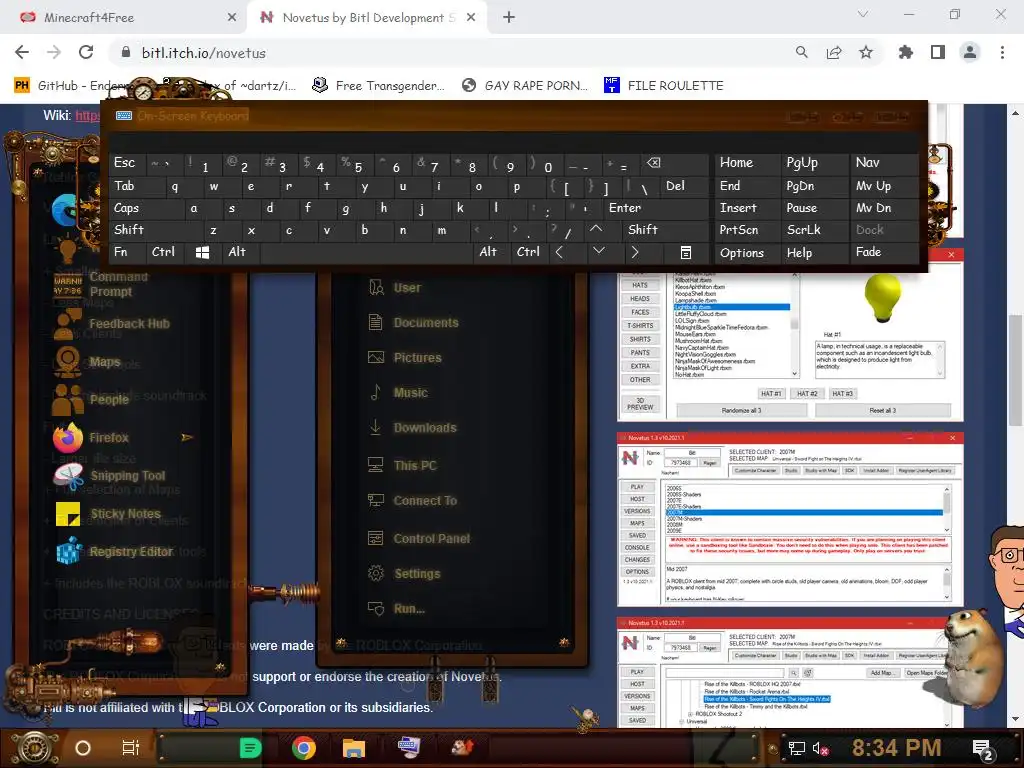Hit the Tab key on On-Screen Keyboard

pos(136,186)
